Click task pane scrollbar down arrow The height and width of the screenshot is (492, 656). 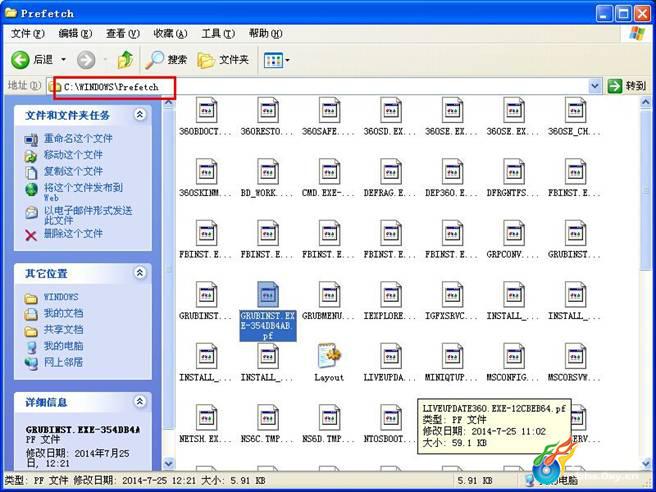tap(168, 463)
